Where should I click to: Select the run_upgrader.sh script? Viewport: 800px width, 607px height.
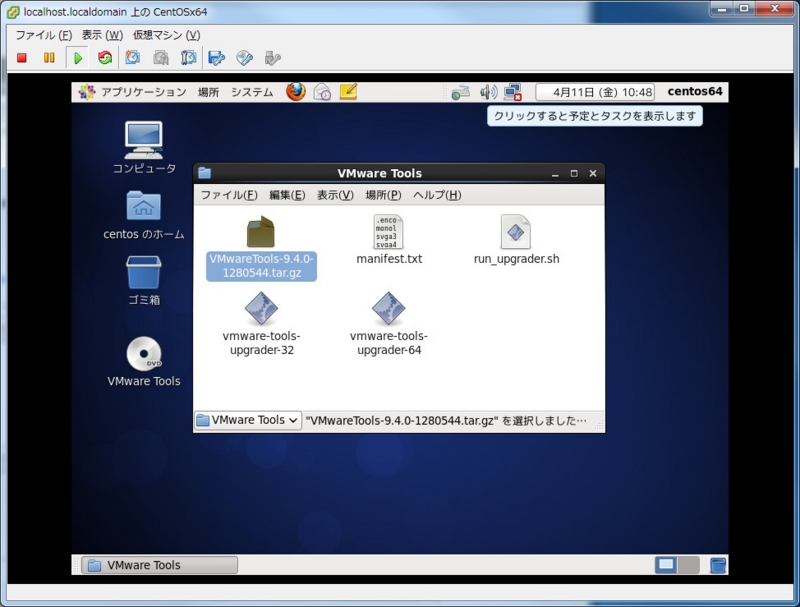(x=516, y=240)
